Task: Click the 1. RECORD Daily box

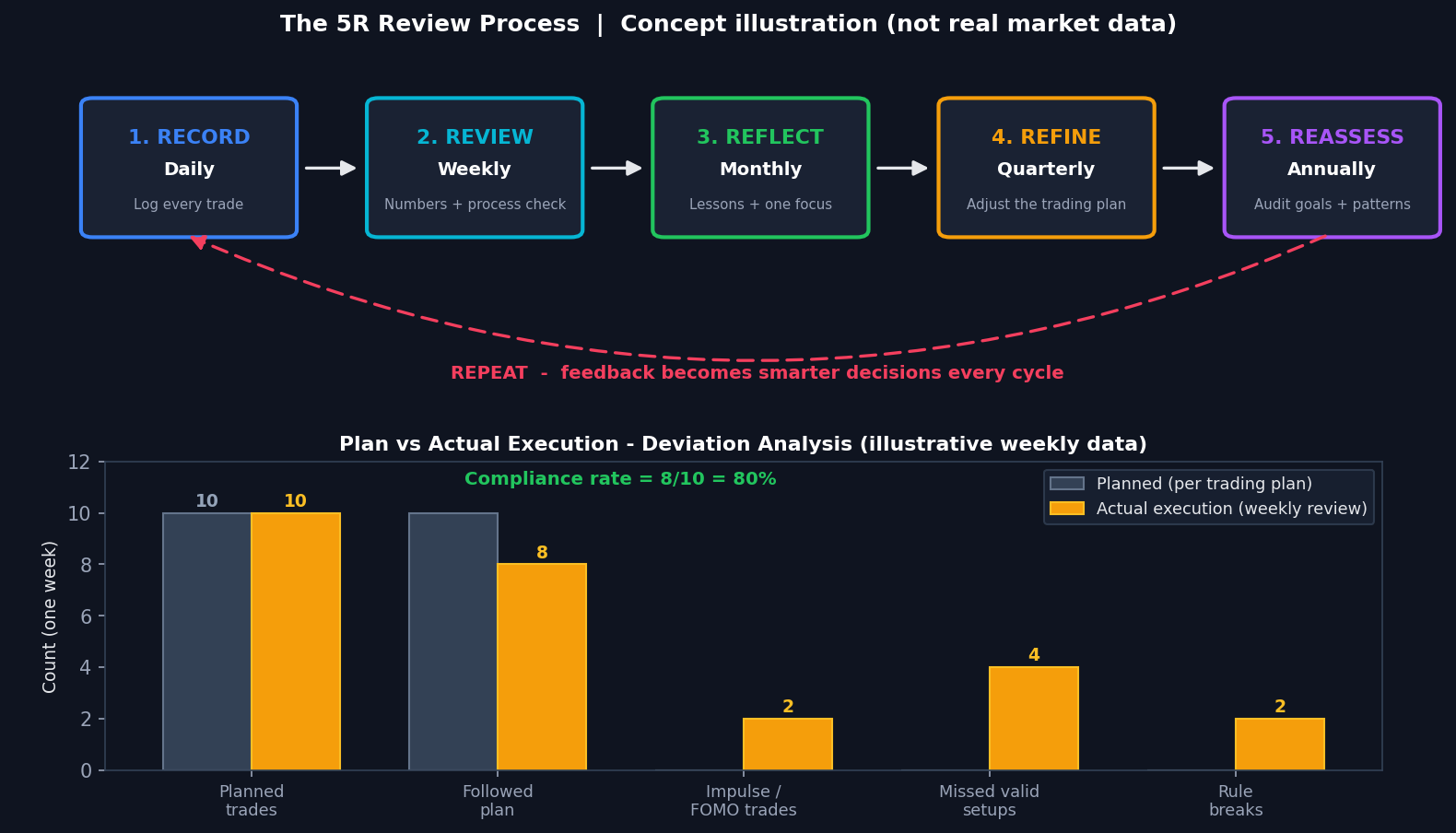Action: pos(189,168)
